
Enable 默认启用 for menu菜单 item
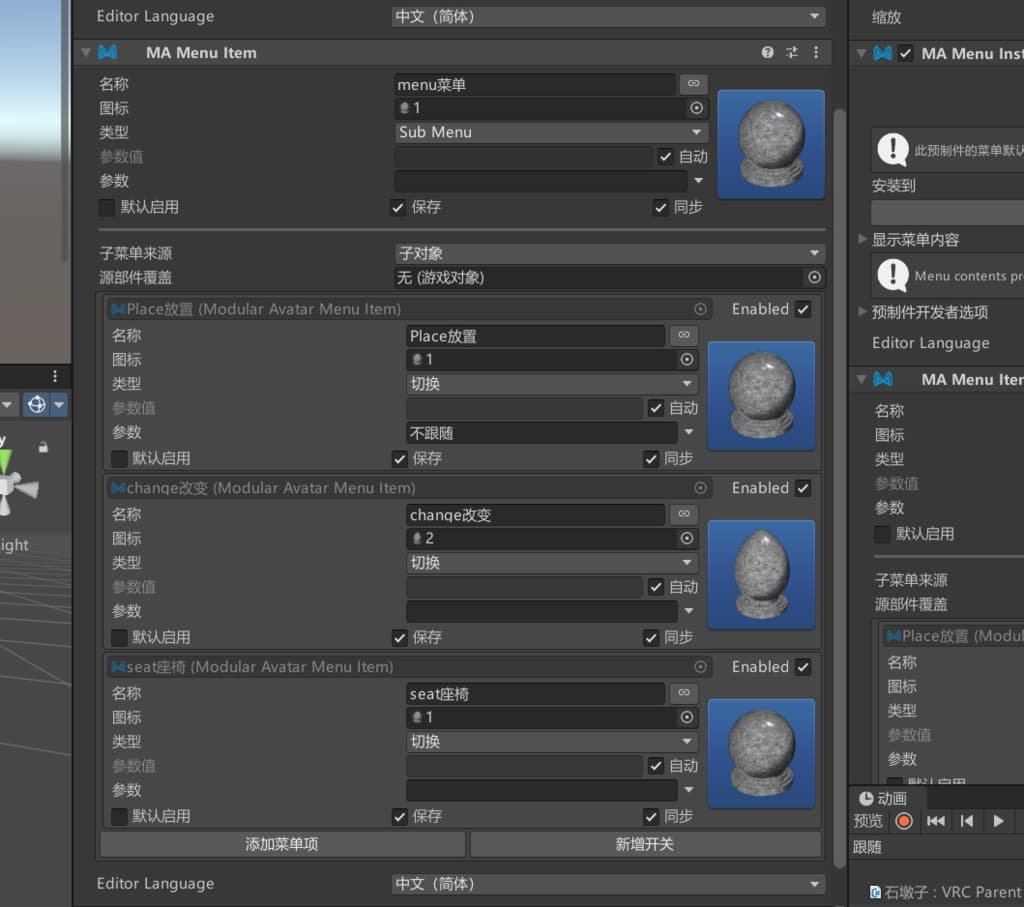106,208
